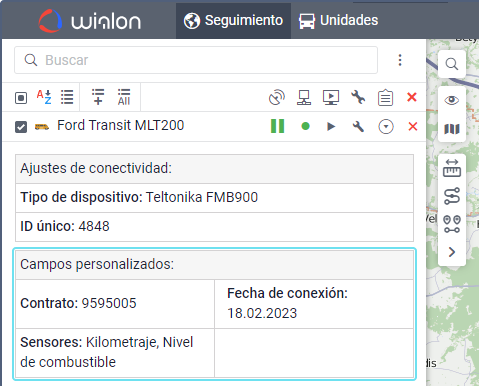
Task: Toggle map visibility eye icon
Action: (452, 100)
